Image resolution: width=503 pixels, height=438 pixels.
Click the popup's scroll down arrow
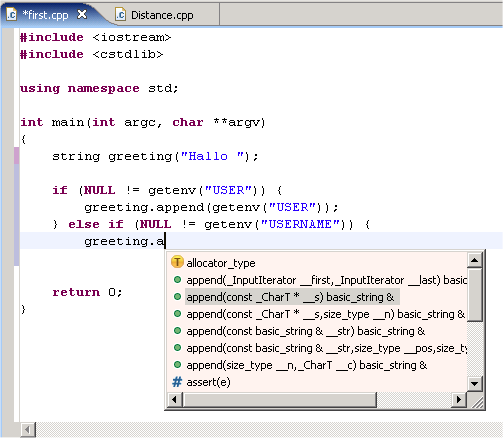pos(474,383)
